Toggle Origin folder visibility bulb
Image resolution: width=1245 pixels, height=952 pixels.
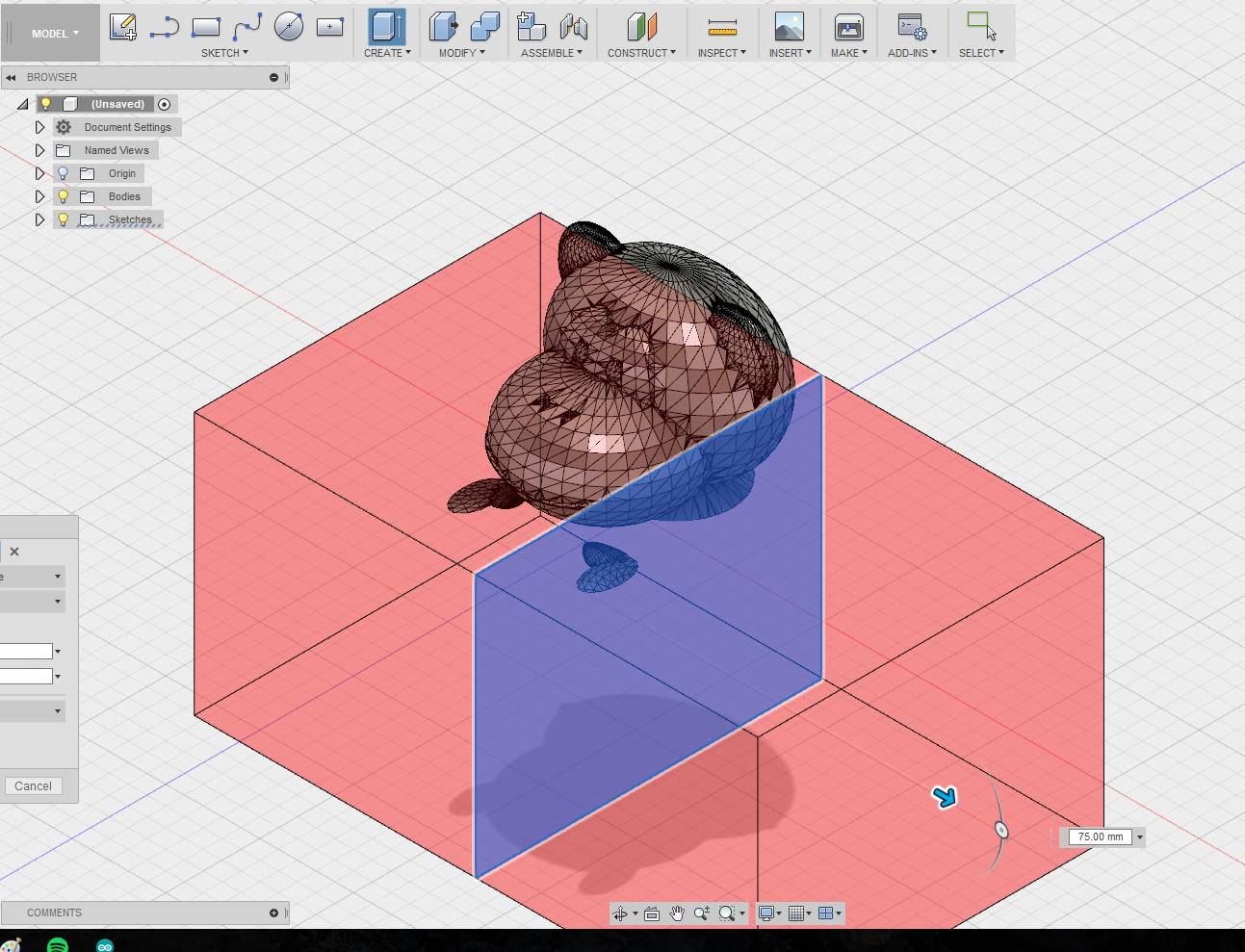64,173
